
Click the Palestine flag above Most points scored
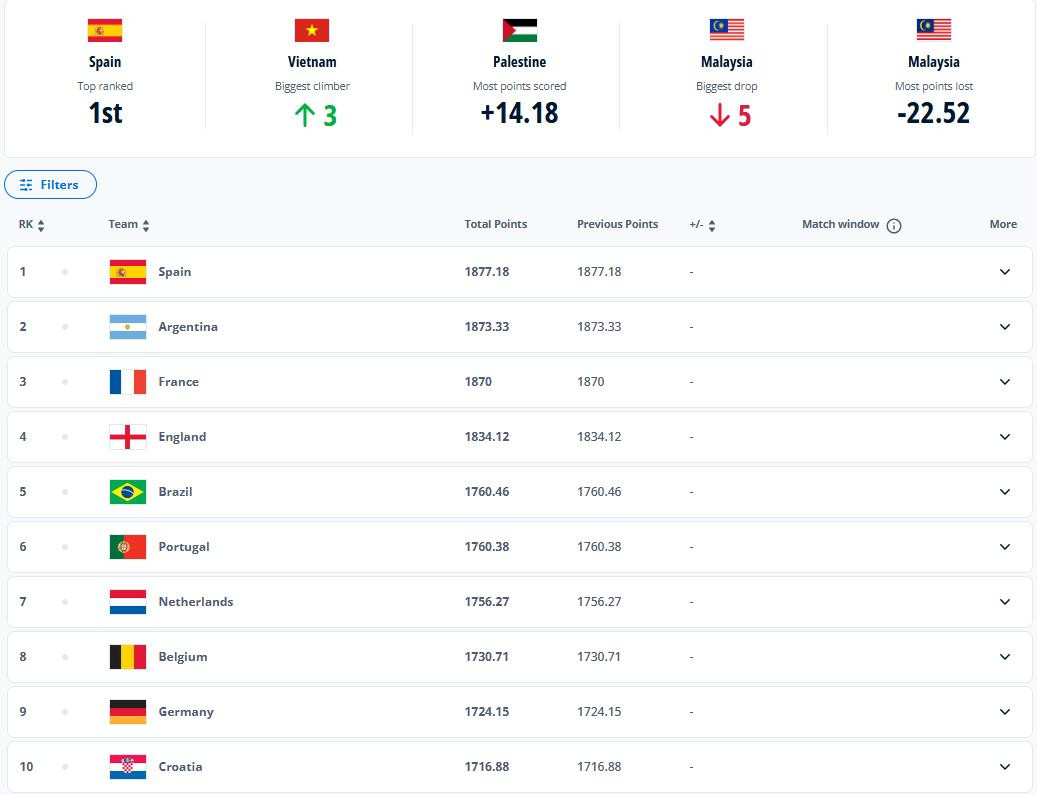[519, 30]
